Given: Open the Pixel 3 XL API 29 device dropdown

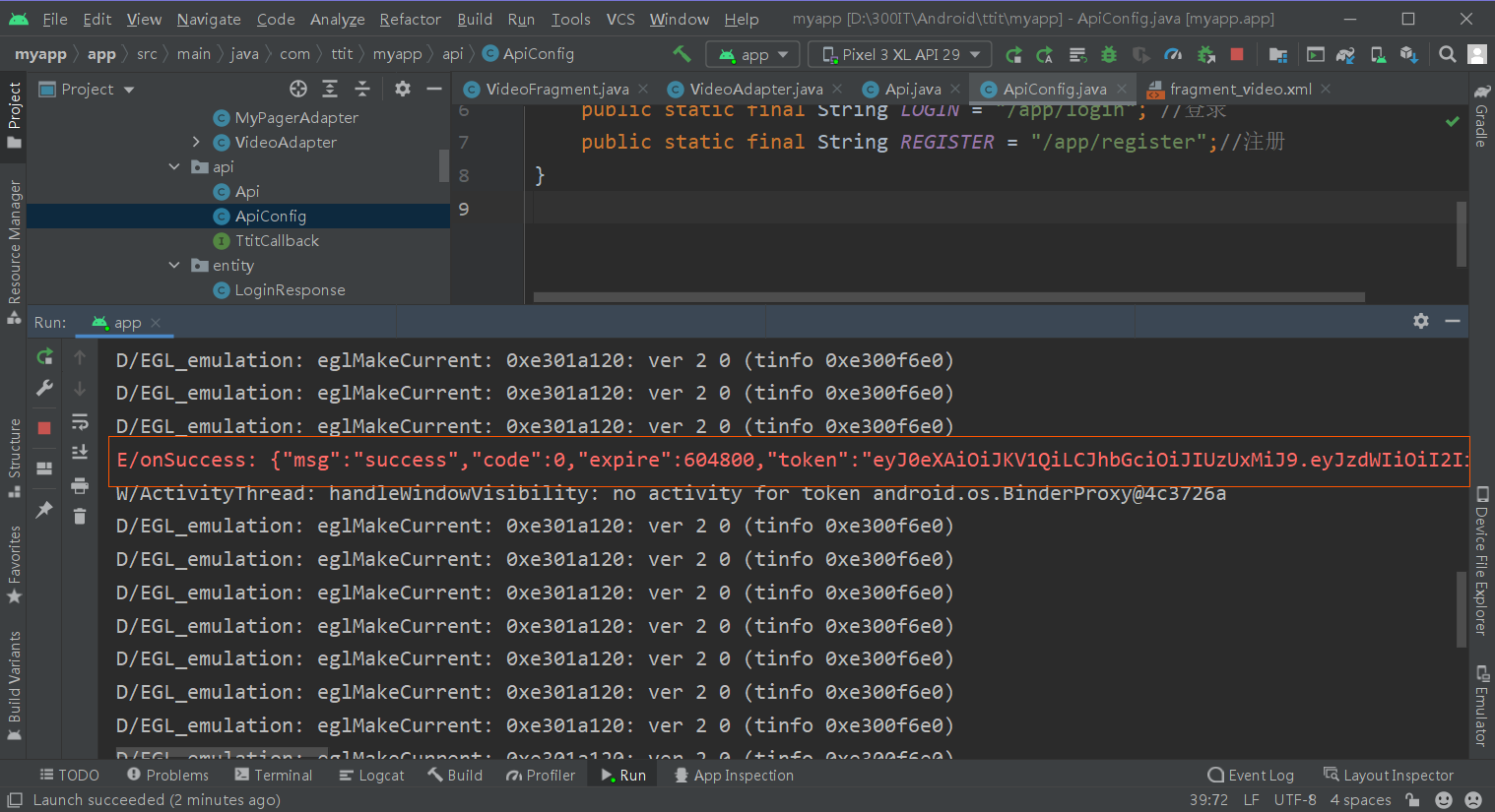Looking at the screenshot, I should (x=900, y=54).
